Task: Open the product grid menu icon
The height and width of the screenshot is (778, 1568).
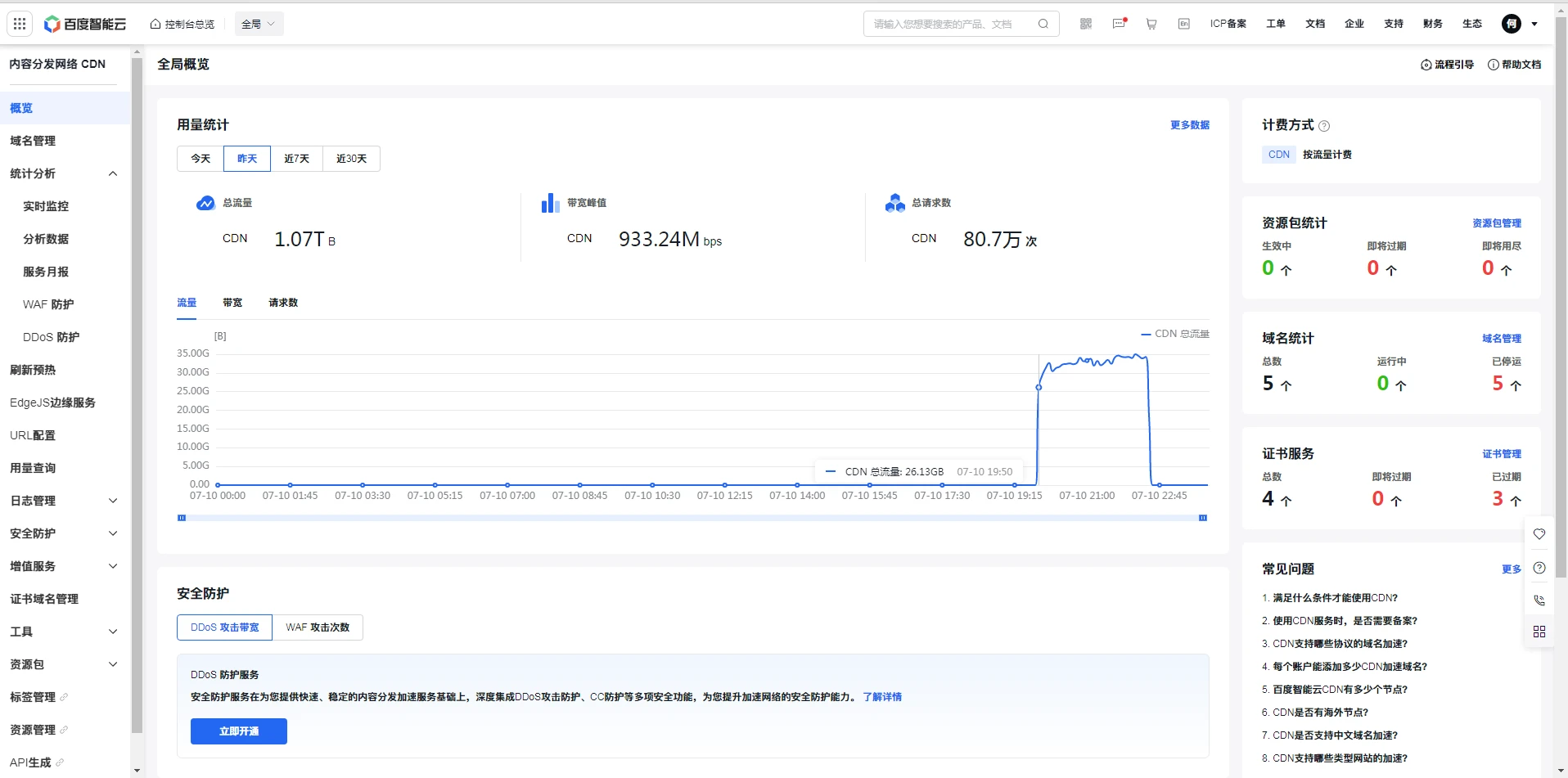Action: click(20, 24)
